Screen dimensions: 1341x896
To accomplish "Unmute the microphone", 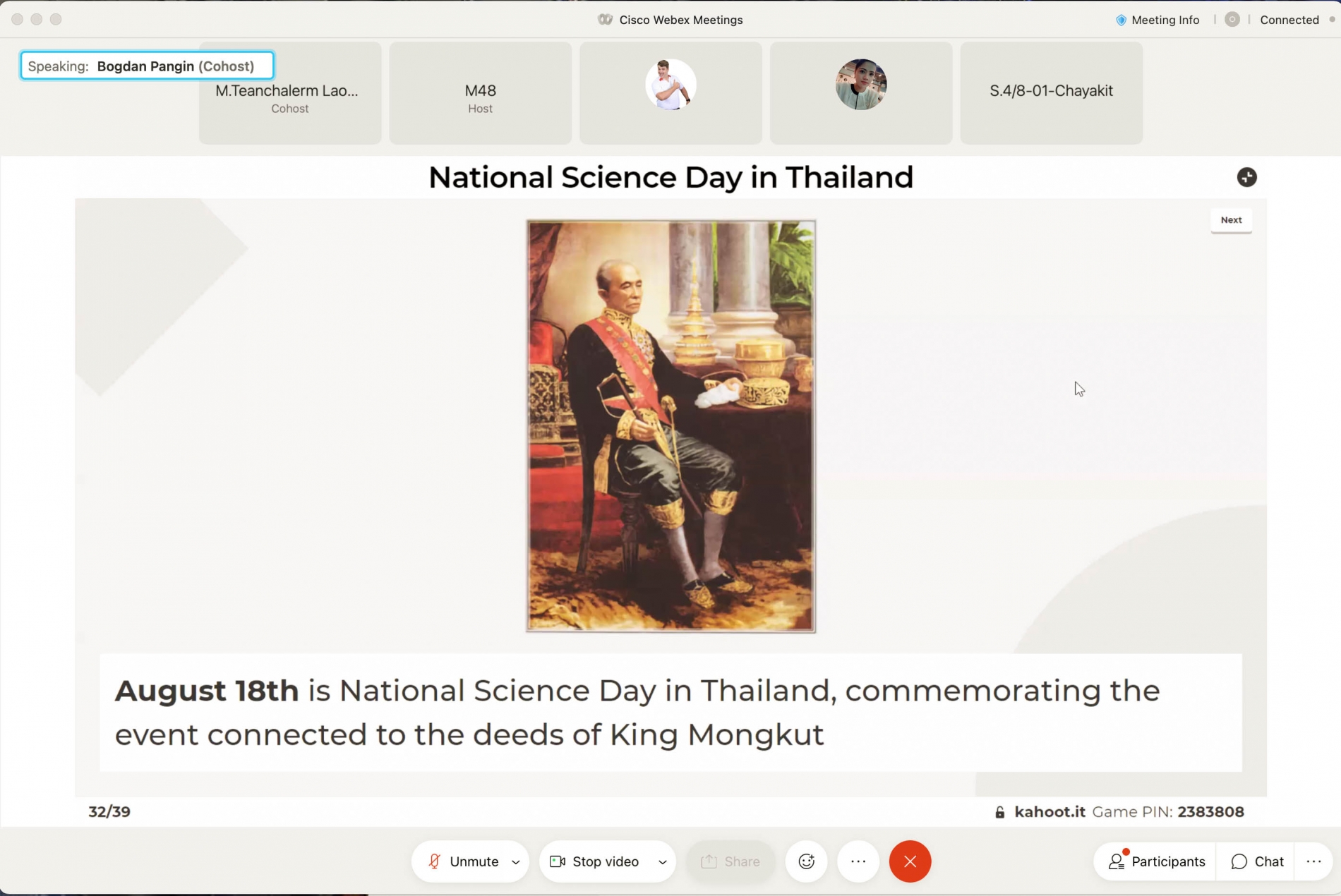I will point(464,861).
